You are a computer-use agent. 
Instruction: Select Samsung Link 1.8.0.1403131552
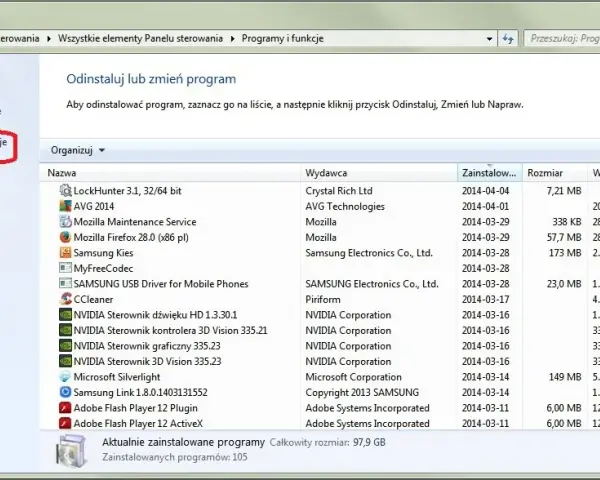point(140,392)
